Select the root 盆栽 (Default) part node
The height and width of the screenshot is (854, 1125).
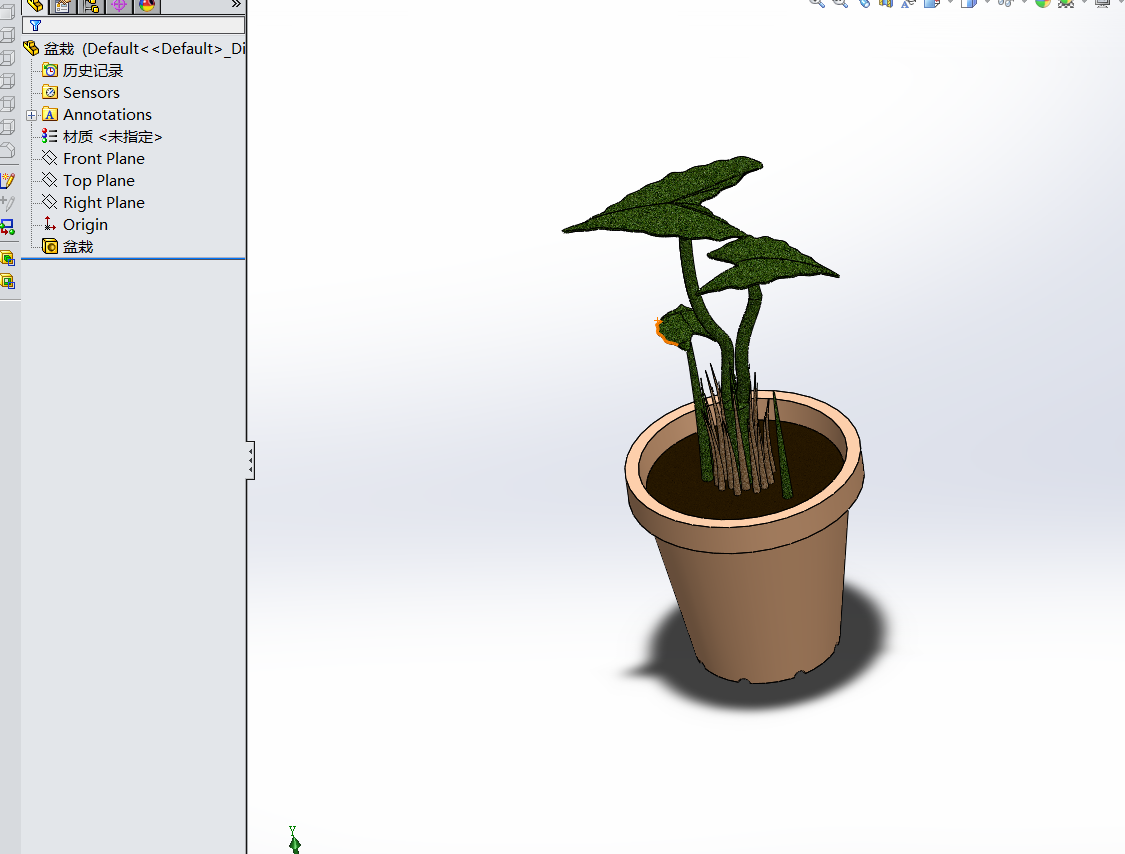click(x=134, y=49)
